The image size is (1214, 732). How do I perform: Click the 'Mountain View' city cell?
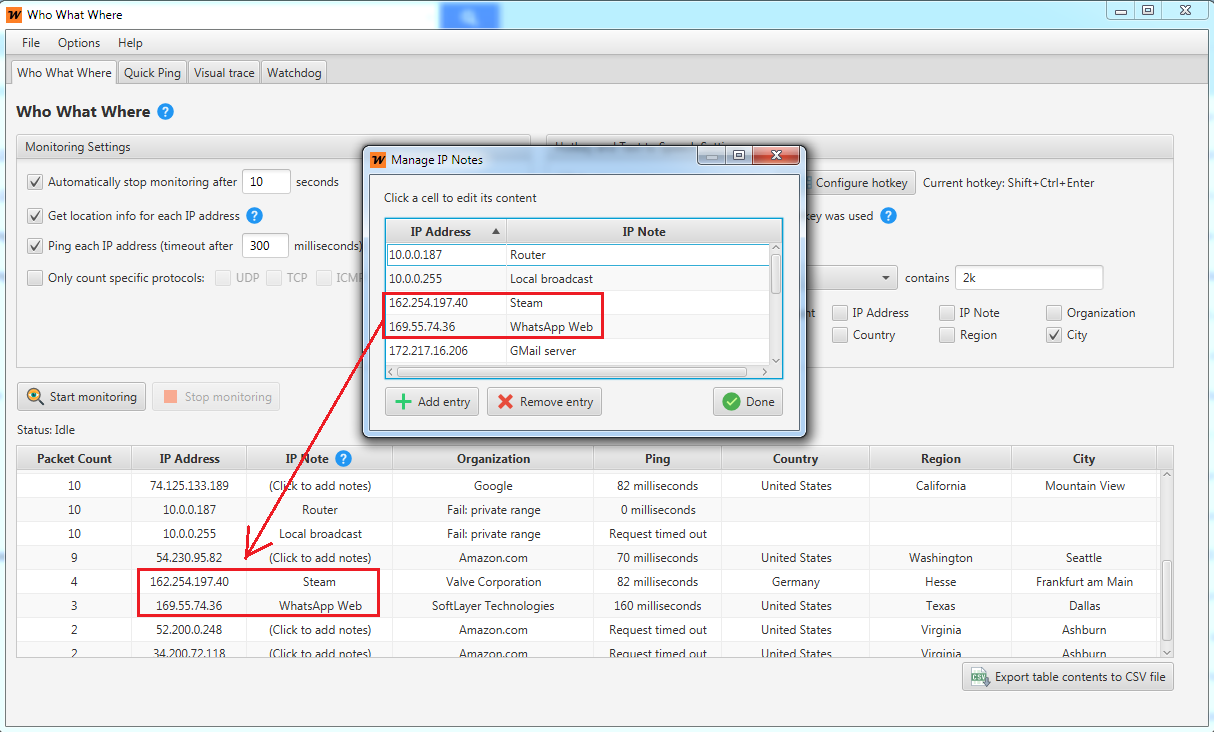click(1085, 486)
